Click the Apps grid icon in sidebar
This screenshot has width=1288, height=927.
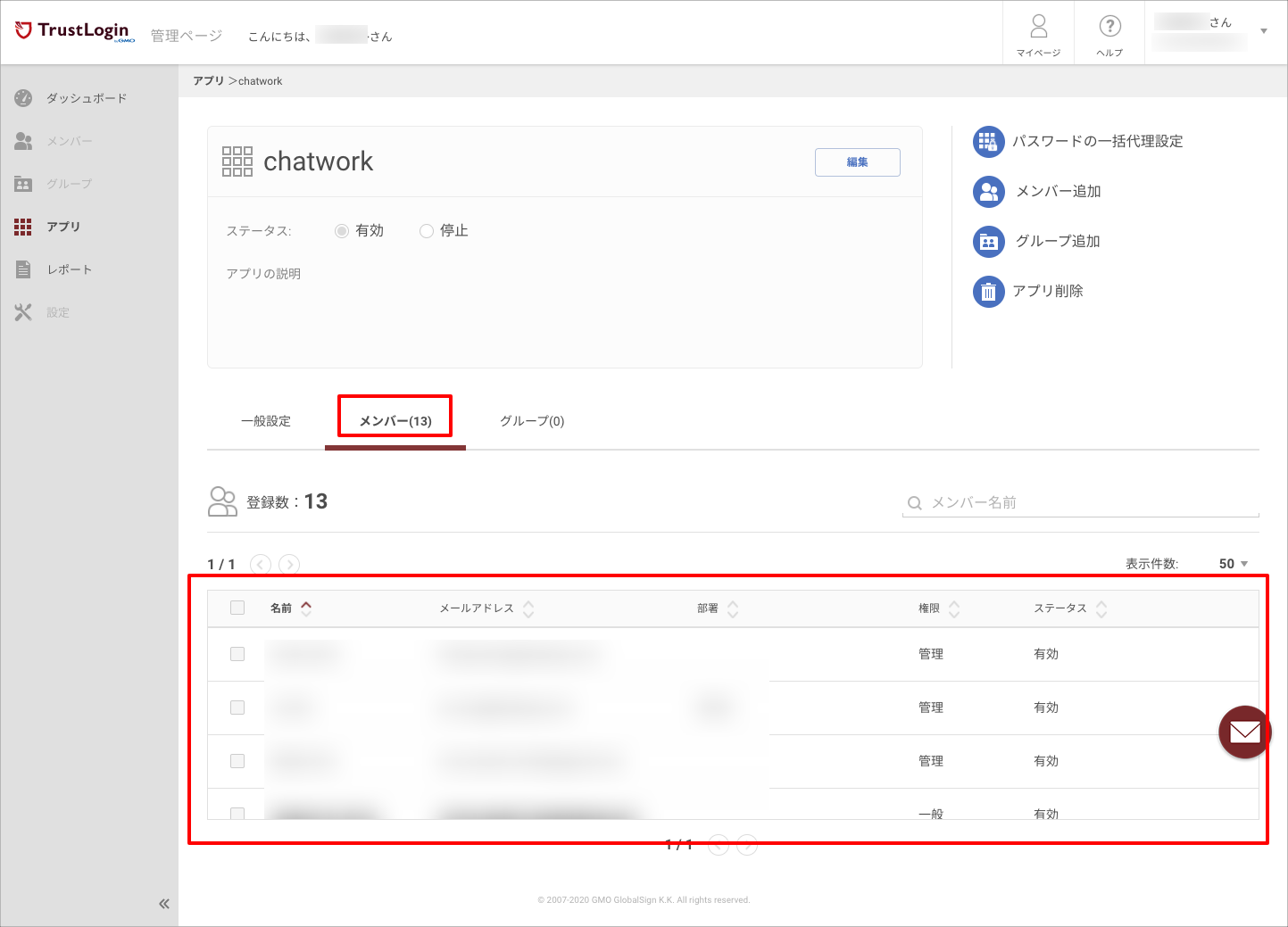[x=23, y=227]
